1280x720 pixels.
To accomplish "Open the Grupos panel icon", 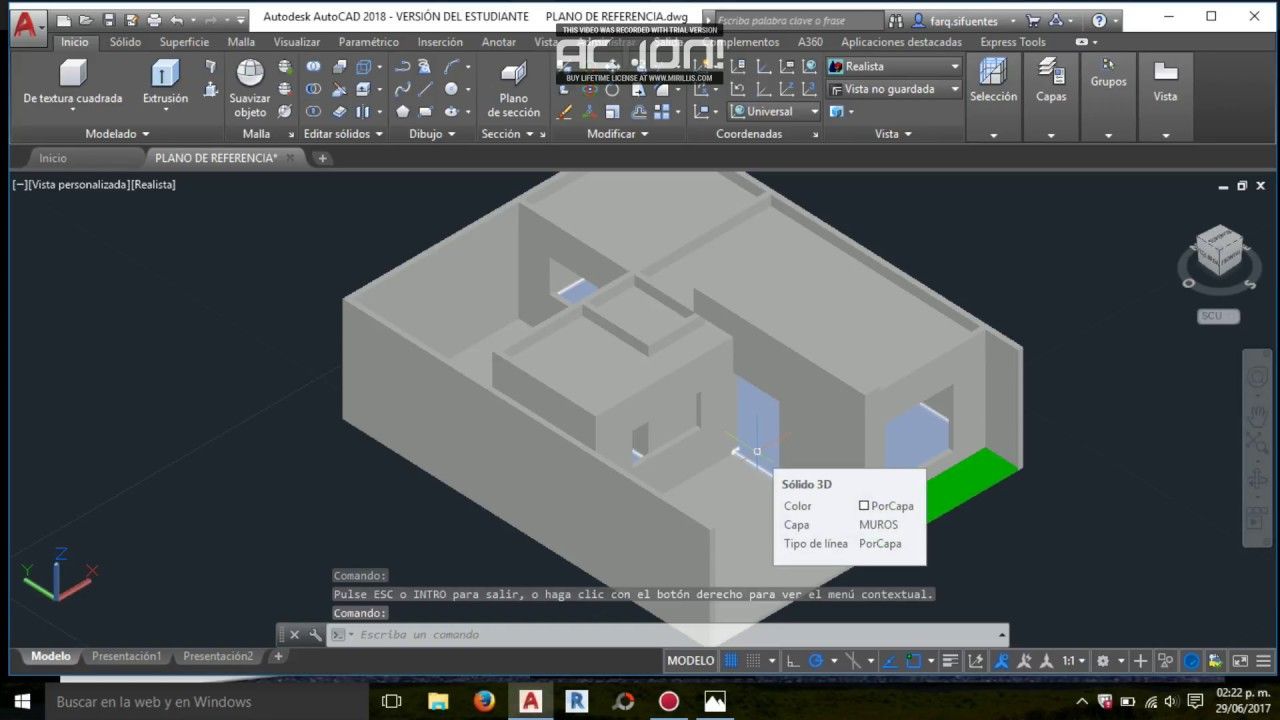I will click(1108, 66).
